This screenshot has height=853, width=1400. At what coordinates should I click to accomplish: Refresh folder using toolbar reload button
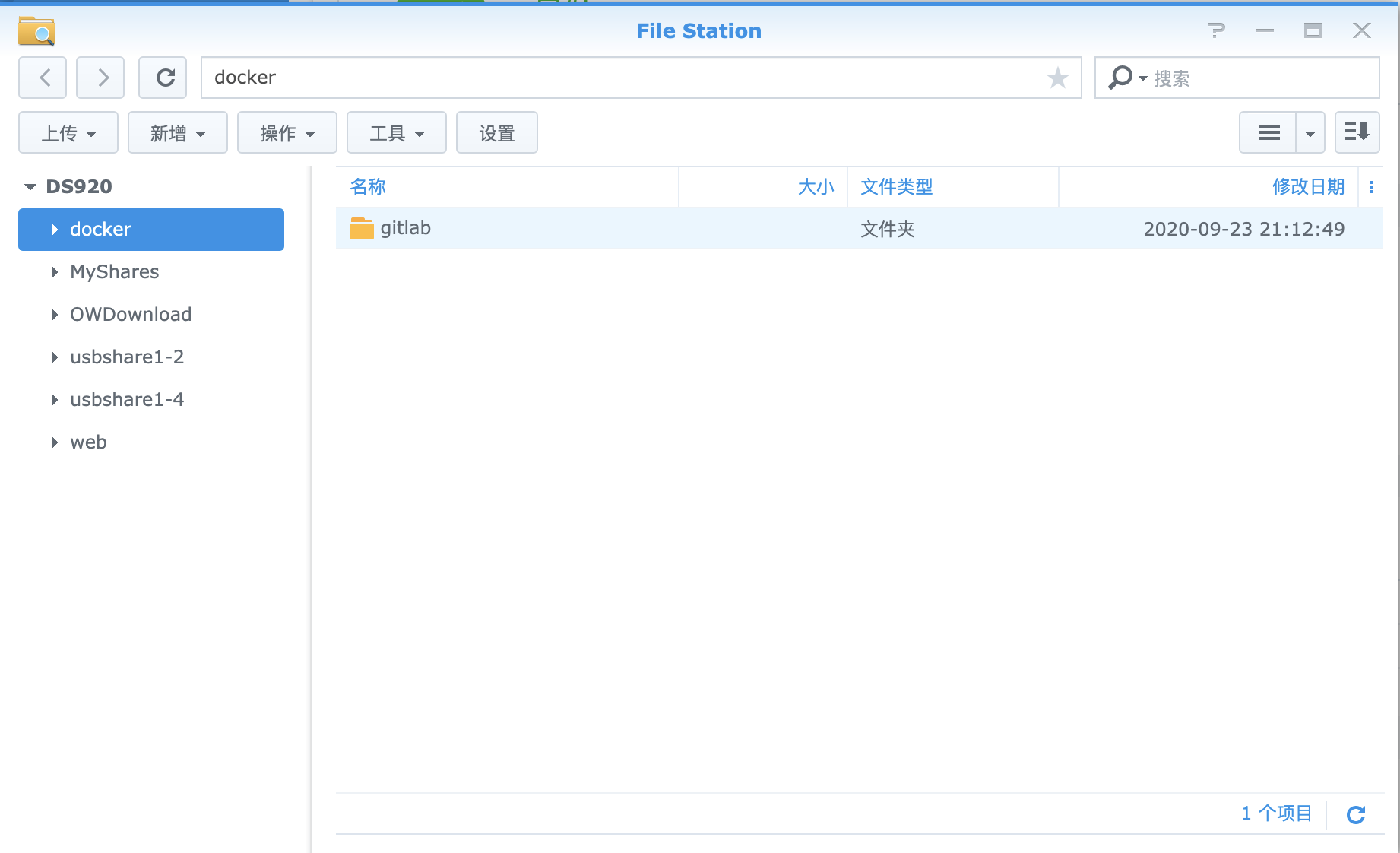tap(163, 78)
